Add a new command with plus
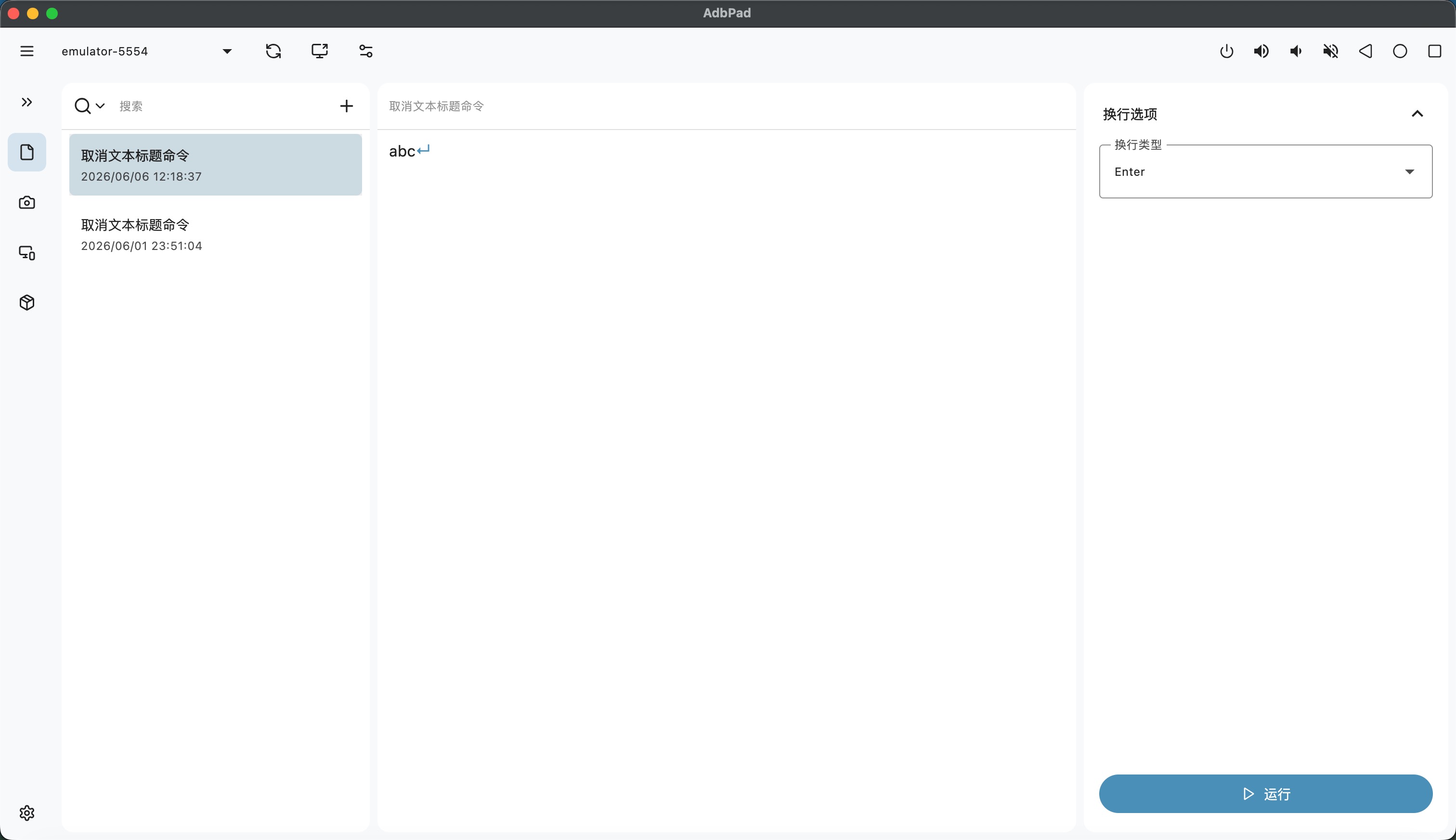 point(346,106)
